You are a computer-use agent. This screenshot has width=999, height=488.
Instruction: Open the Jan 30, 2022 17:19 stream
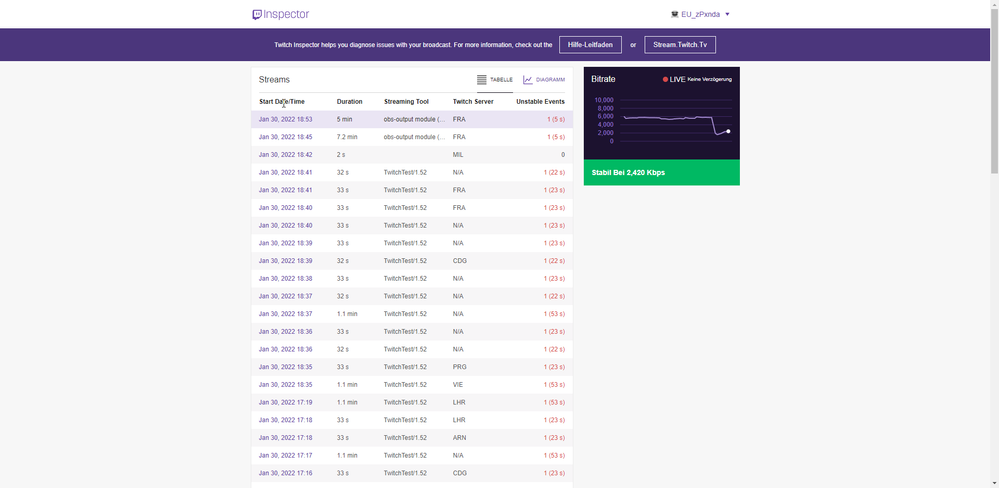[x=285, y=402]
